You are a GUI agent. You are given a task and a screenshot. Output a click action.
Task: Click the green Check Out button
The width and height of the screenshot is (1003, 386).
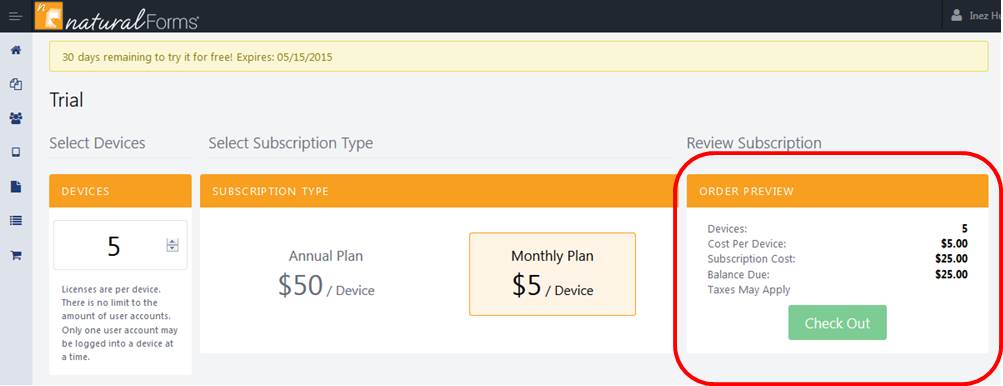(x=837, y=323)
